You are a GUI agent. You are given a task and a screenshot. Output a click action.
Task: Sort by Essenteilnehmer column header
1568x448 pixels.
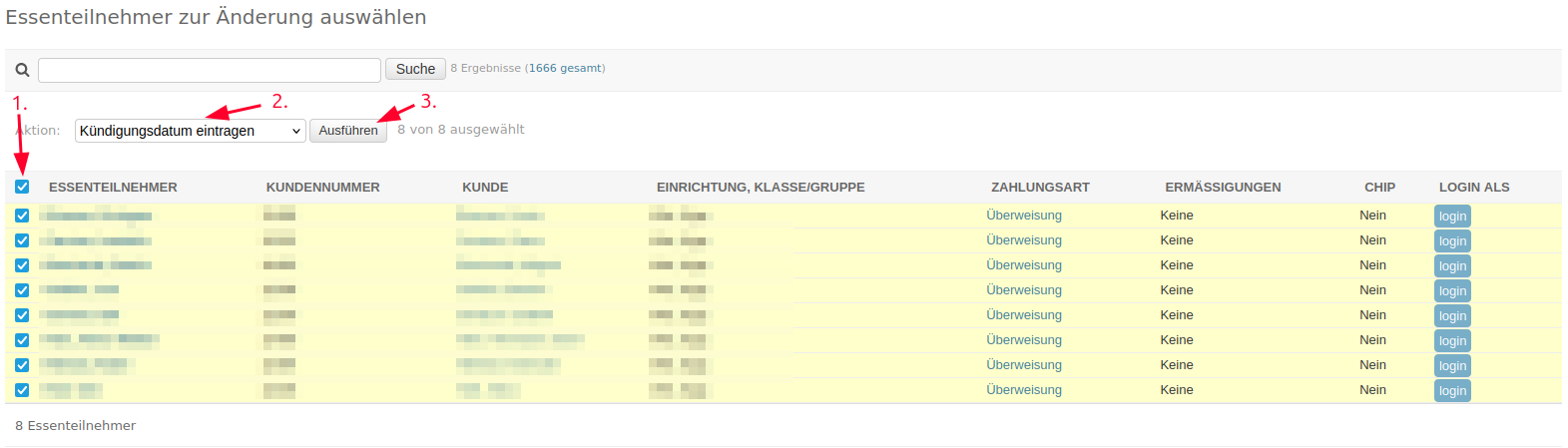(x=113, y=188)
